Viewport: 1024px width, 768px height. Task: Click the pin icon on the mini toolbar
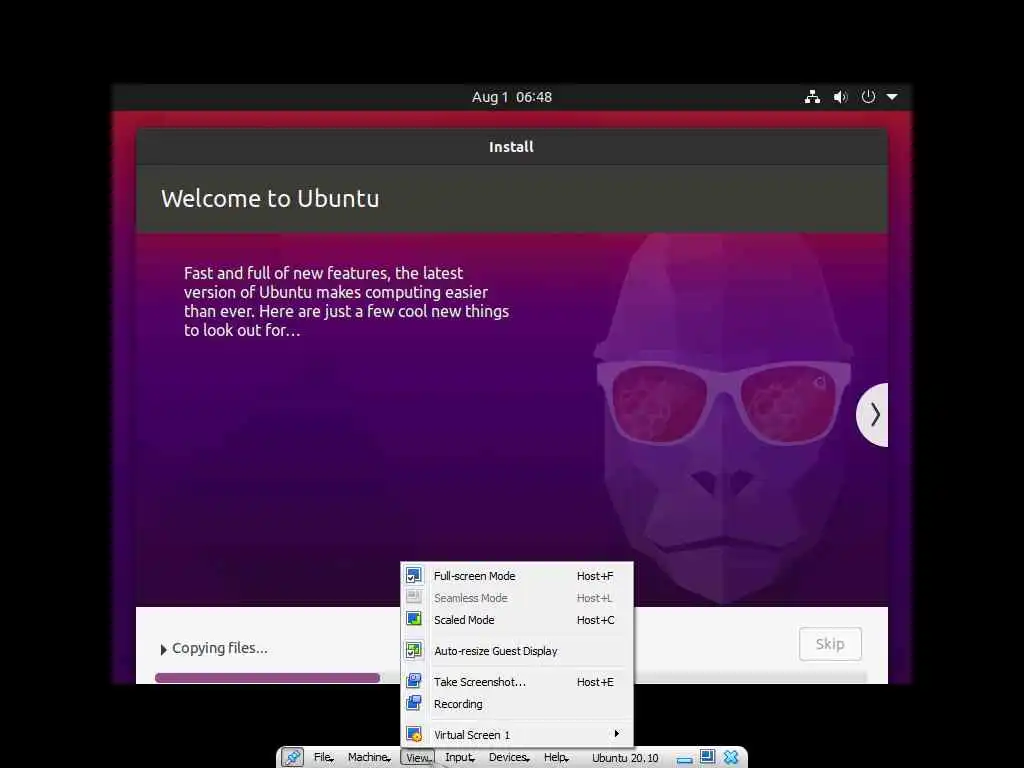[x=292, y=757]
